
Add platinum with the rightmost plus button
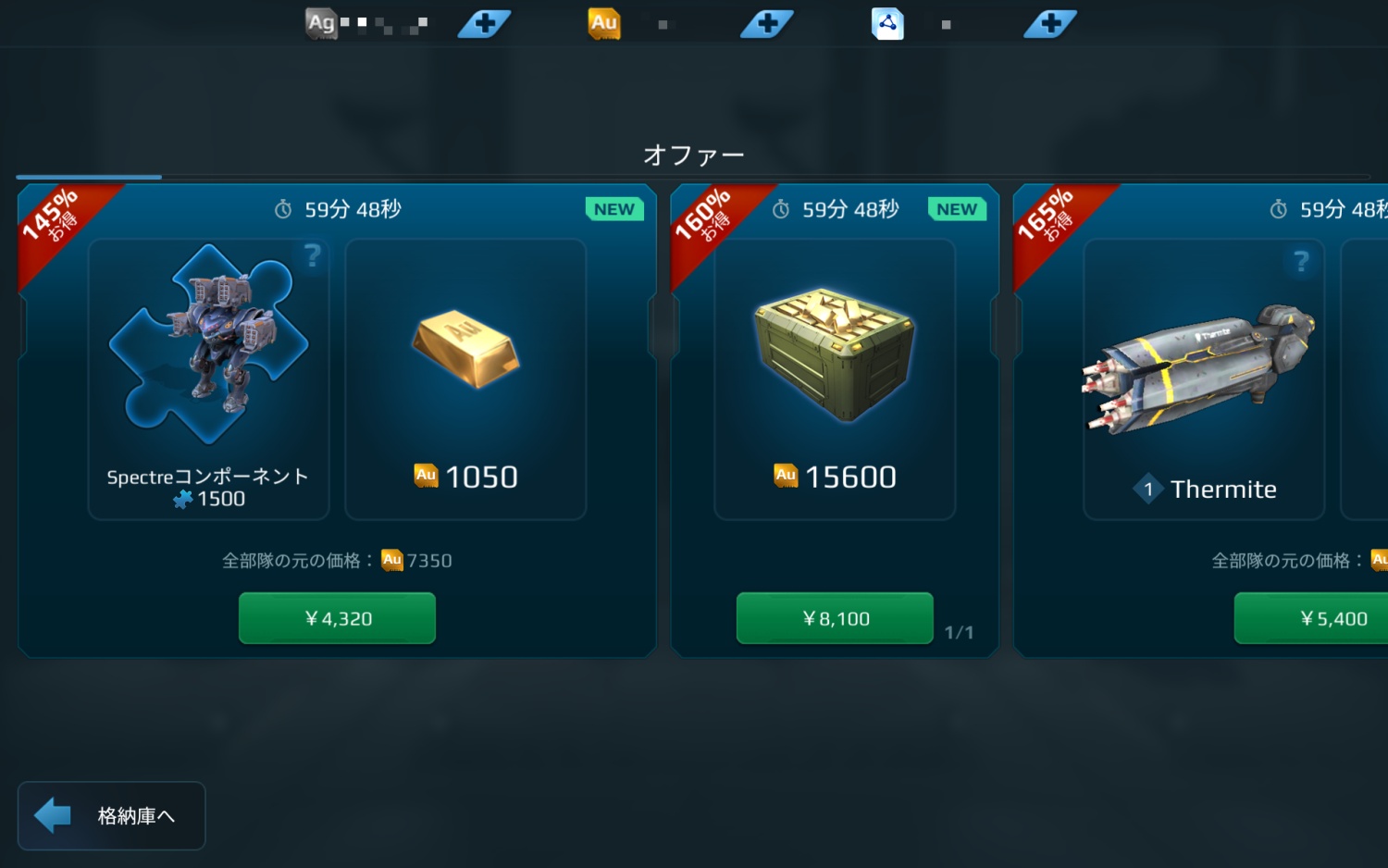coord(1050,23)
